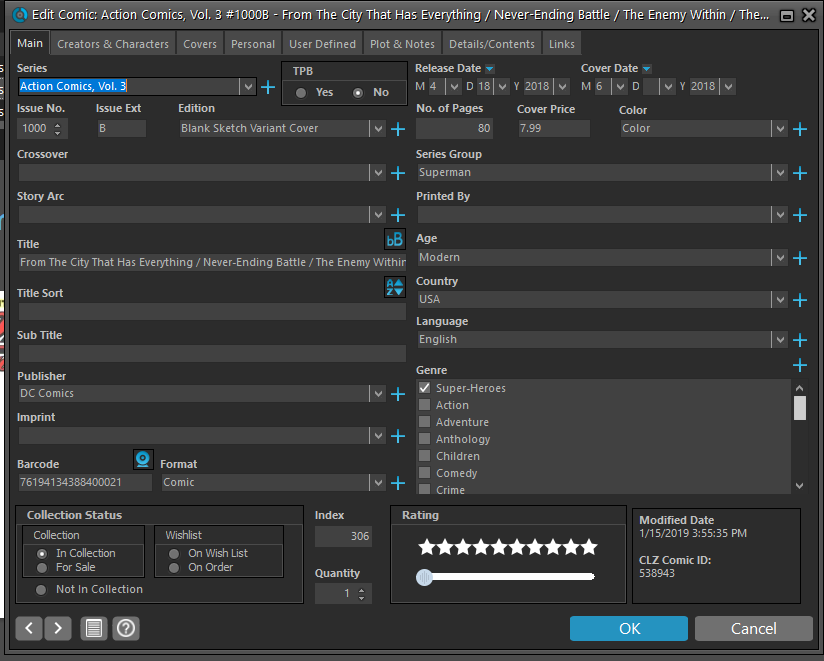Viewport: 824px width, 661px height.
Task: Open the Covers tab
Action: [200, 44]
